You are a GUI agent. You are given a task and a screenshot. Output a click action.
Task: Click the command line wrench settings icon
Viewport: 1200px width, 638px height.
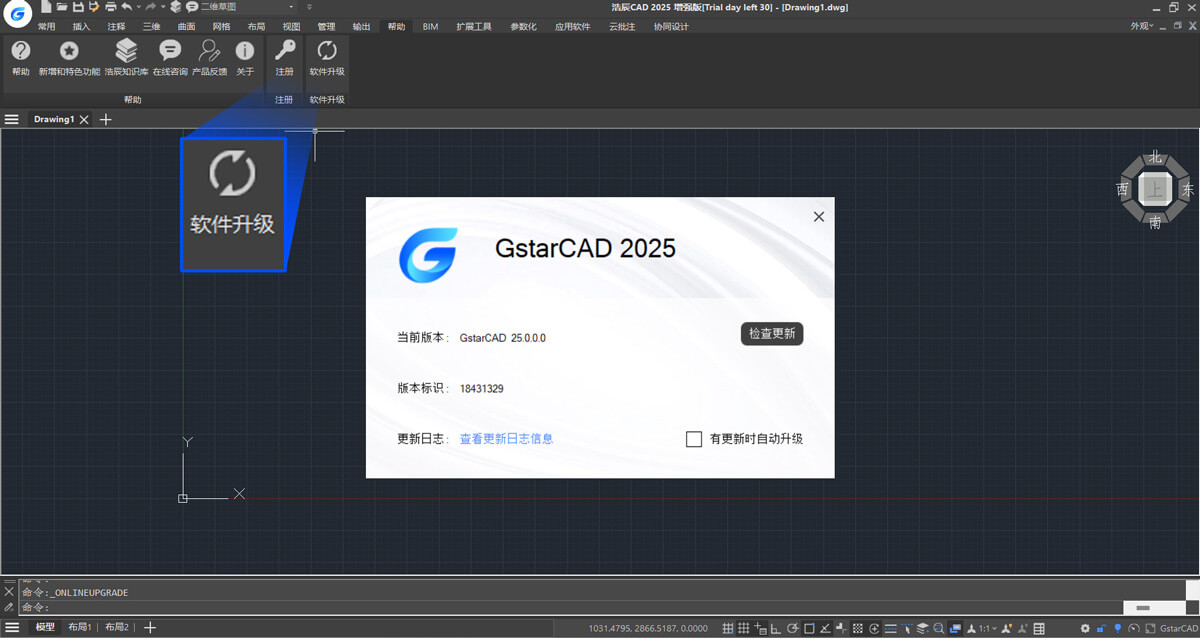9,607
